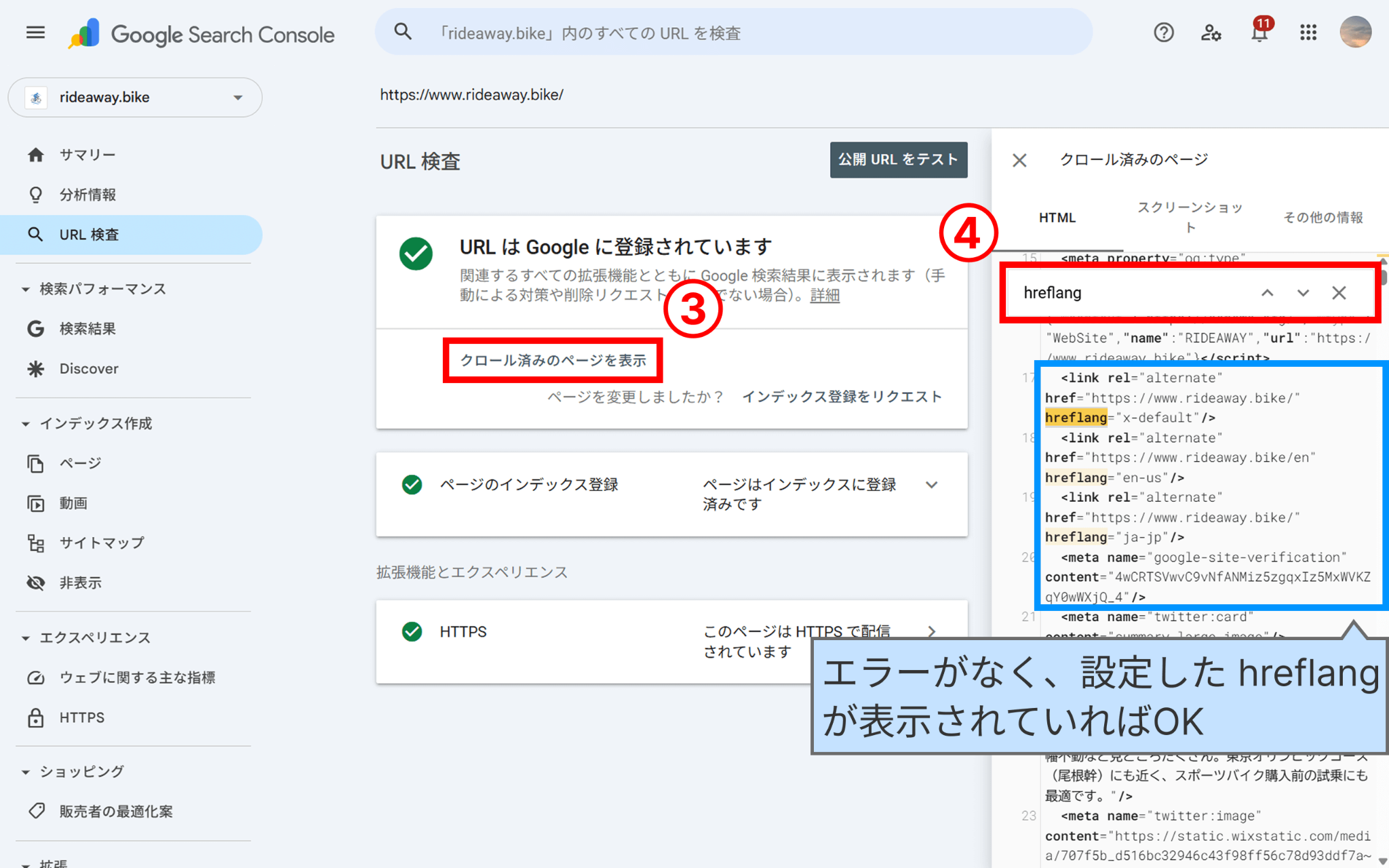Open the navigation hamburger menu
This screenshot has width=1389, height=868.
coord(35,32)
